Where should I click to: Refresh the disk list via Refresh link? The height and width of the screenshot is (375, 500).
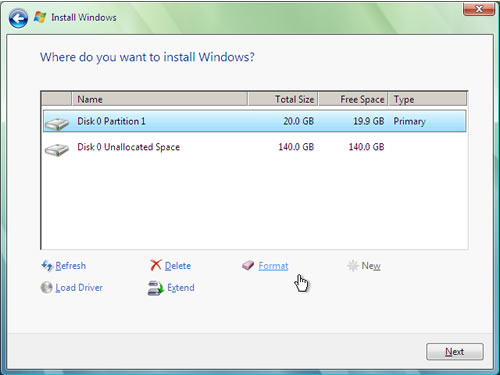pyautogui.click(x=71, y=266)
